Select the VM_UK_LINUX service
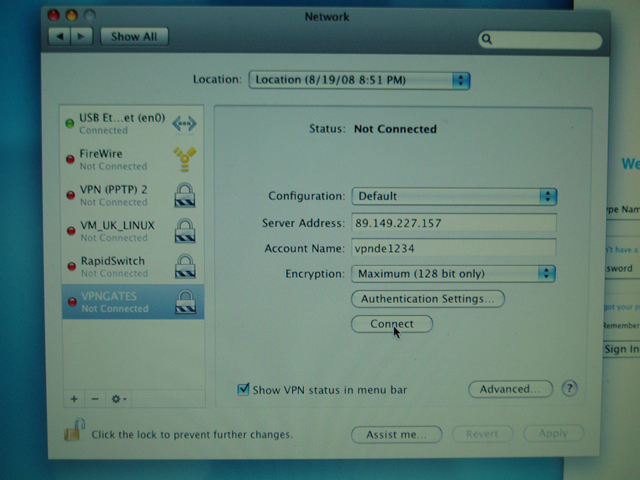640x480 pixels. point(133,231)
